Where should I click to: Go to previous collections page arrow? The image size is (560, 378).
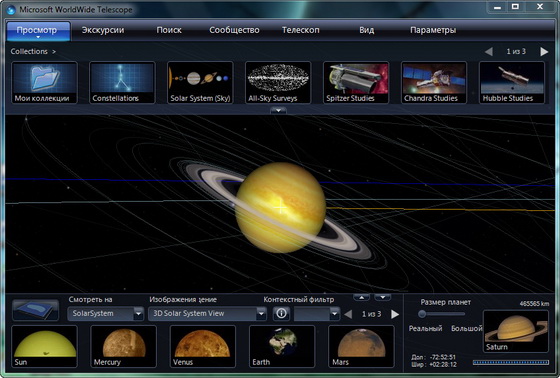pos(489,52)
